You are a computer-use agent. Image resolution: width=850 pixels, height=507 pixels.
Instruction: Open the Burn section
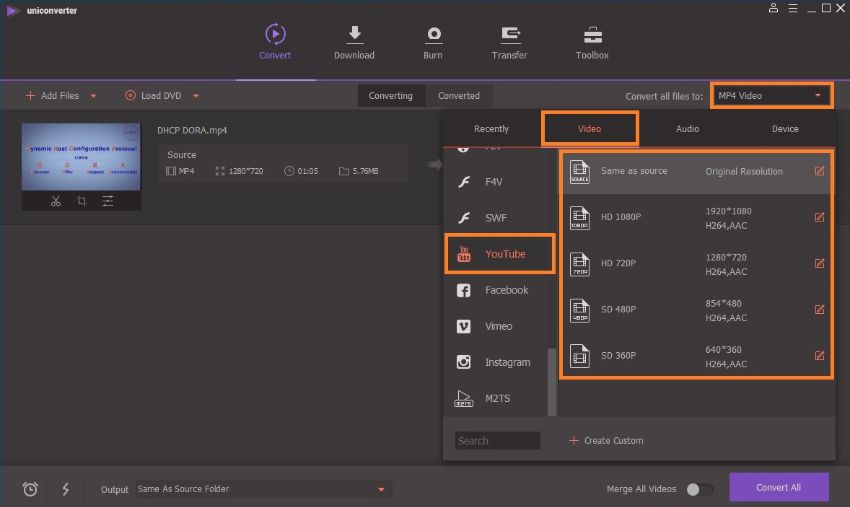(433, 42)
